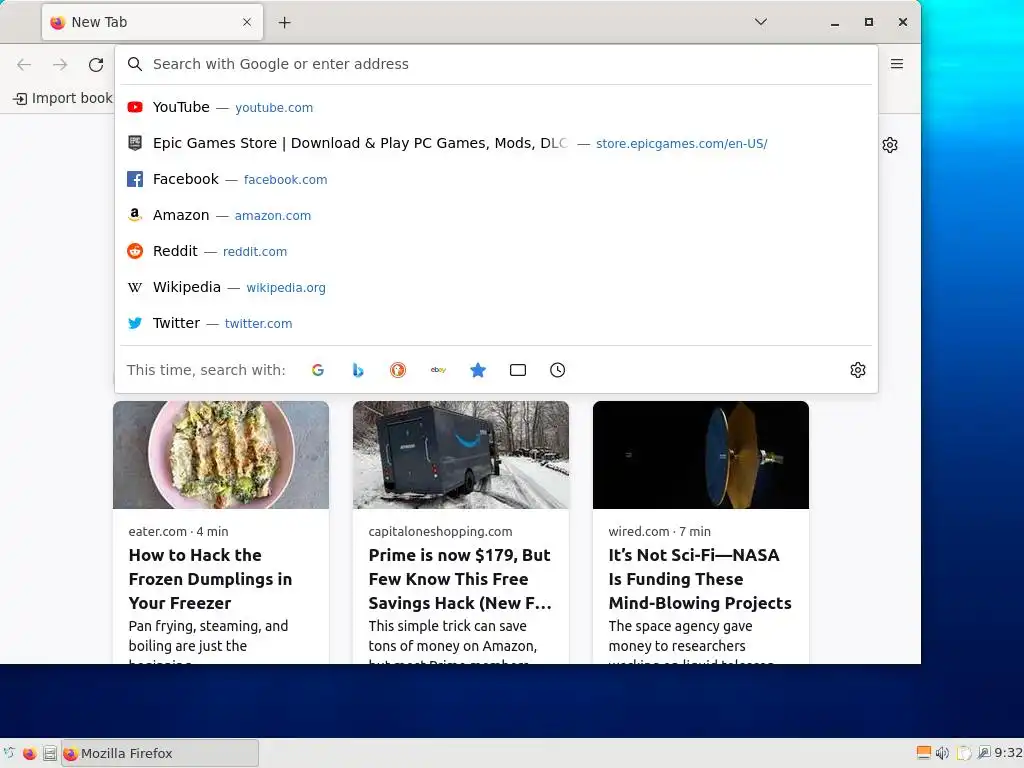
Task: Click 'capitaloneshopping.com' source text
Action: [x=440, y=531]
